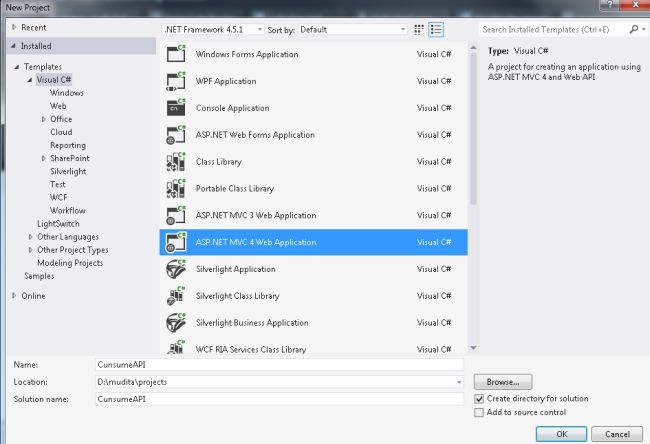Switch to small icons view

click(419, 29)
